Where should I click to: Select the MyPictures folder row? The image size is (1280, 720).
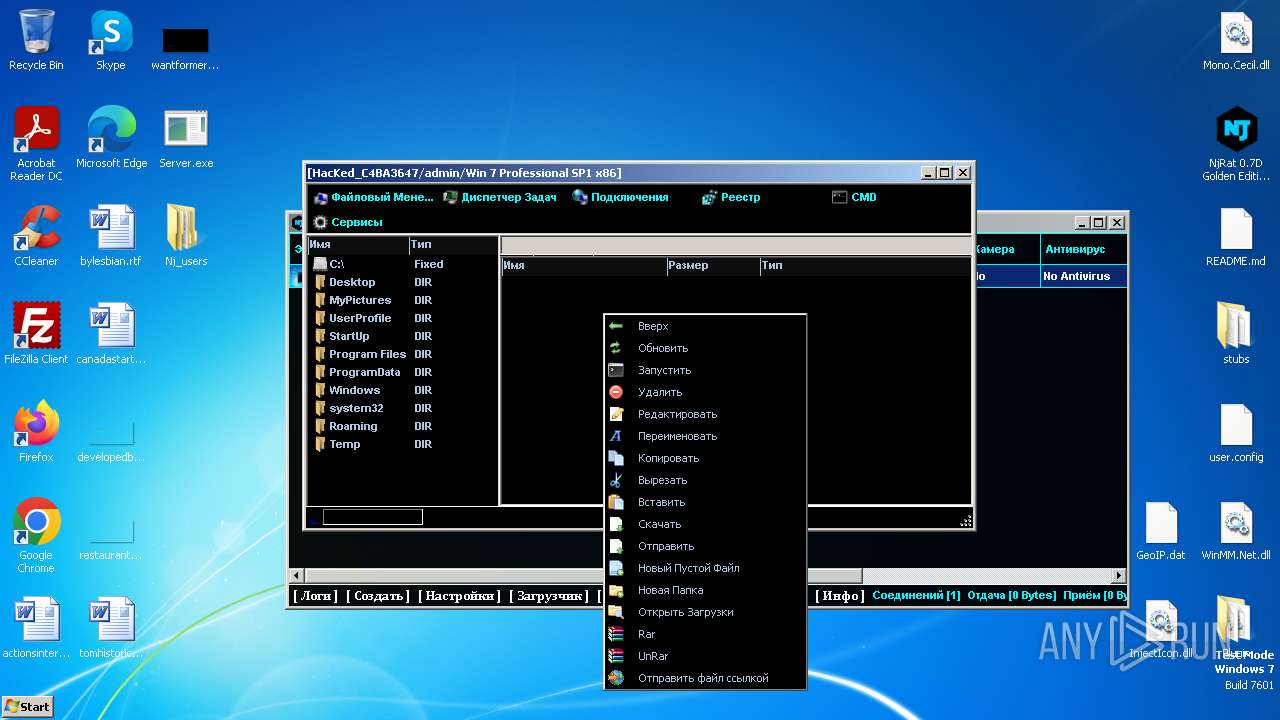click(402, 300)
